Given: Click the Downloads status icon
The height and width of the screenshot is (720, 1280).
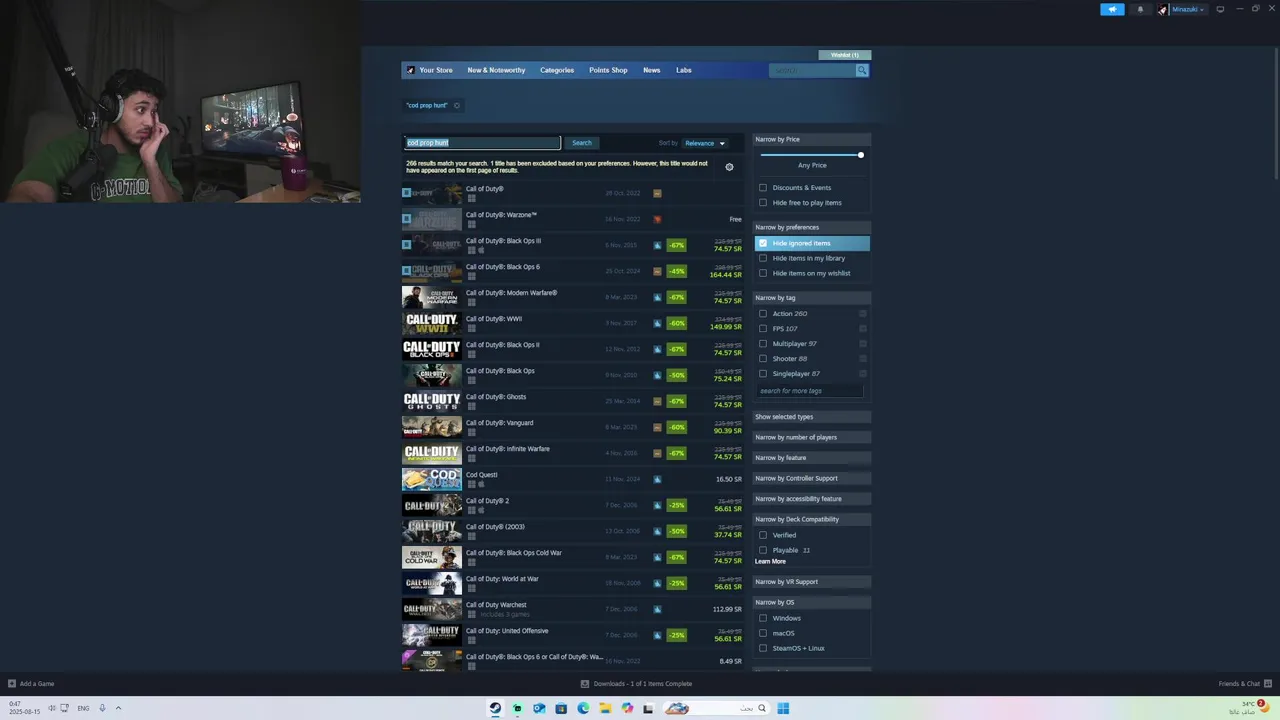Looking at the screenshot, I should [585, 684].
